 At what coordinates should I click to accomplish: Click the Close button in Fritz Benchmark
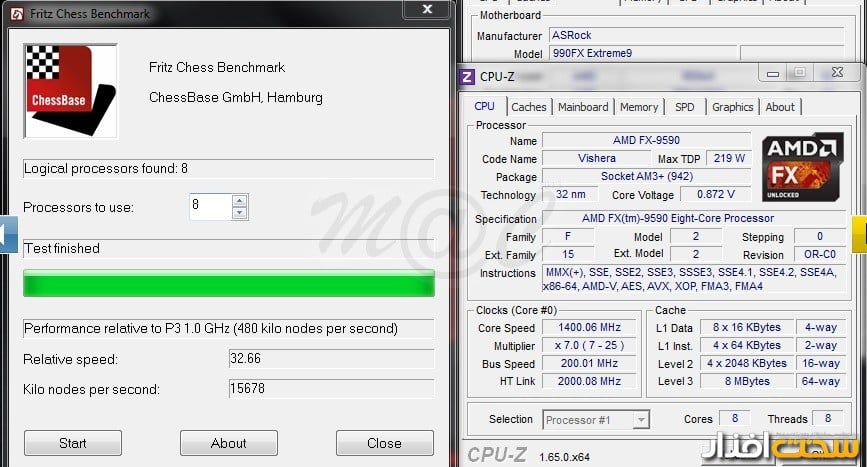click(385, 443)
